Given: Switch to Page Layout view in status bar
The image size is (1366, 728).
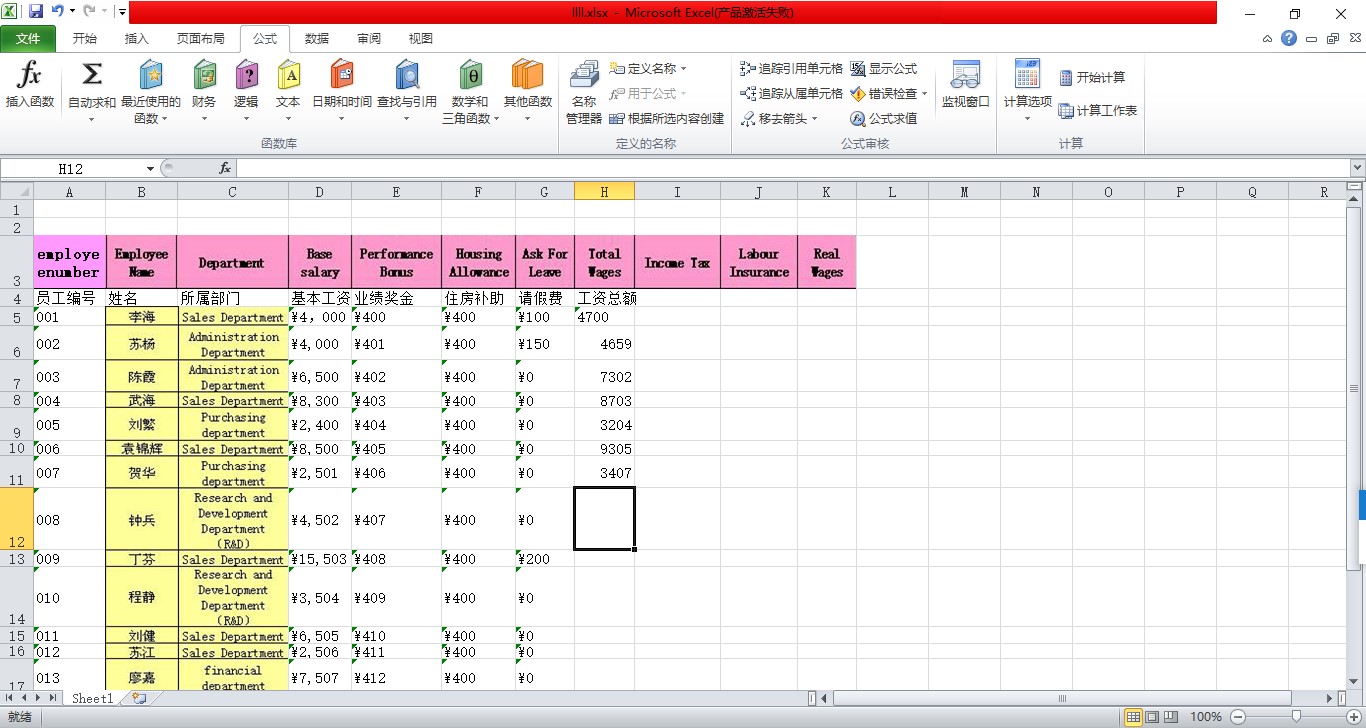Looking at the screenshot, I should [1152, 717].
